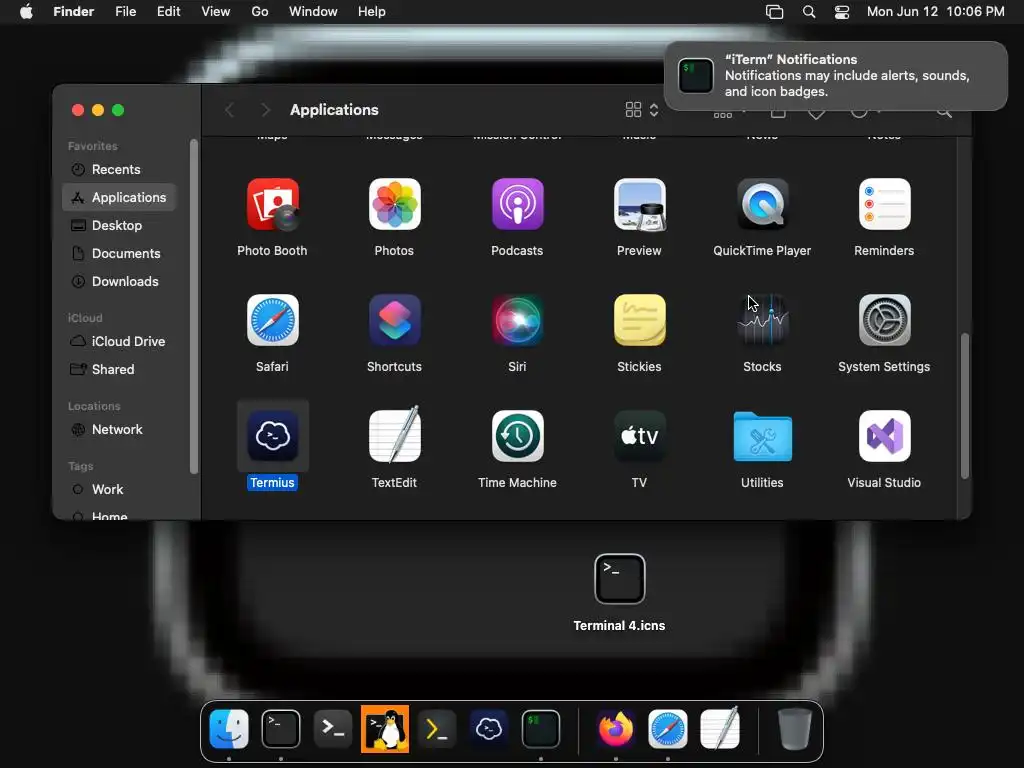
Task: Launch the Siri app
Action: [x=517, y=320]
